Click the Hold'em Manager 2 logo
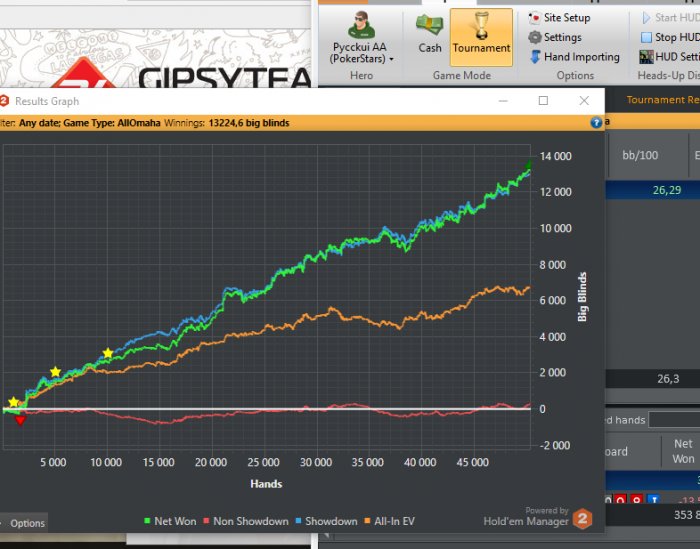Screen dimensions: 700x549 click(582, 519)
